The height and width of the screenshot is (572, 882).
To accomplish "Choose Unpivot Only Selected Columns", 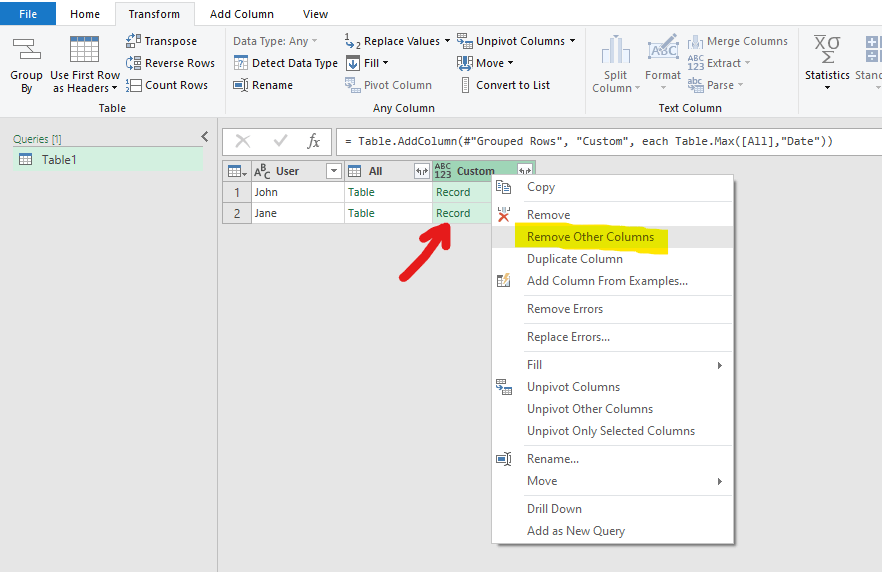I will click(613, 431).
